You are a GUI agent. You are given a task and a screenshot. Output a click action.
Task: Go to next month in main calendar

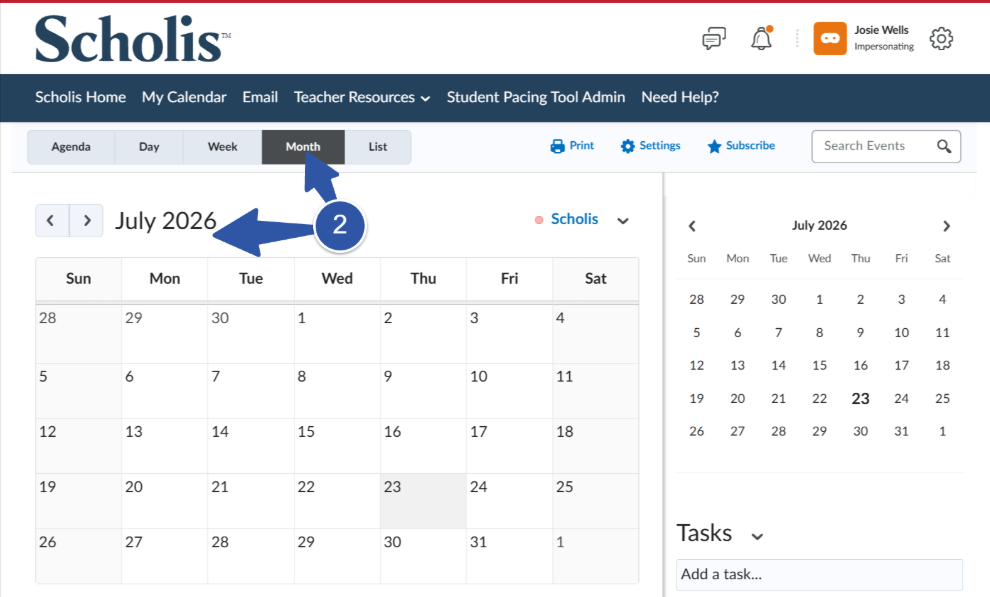tap(86, 220)
